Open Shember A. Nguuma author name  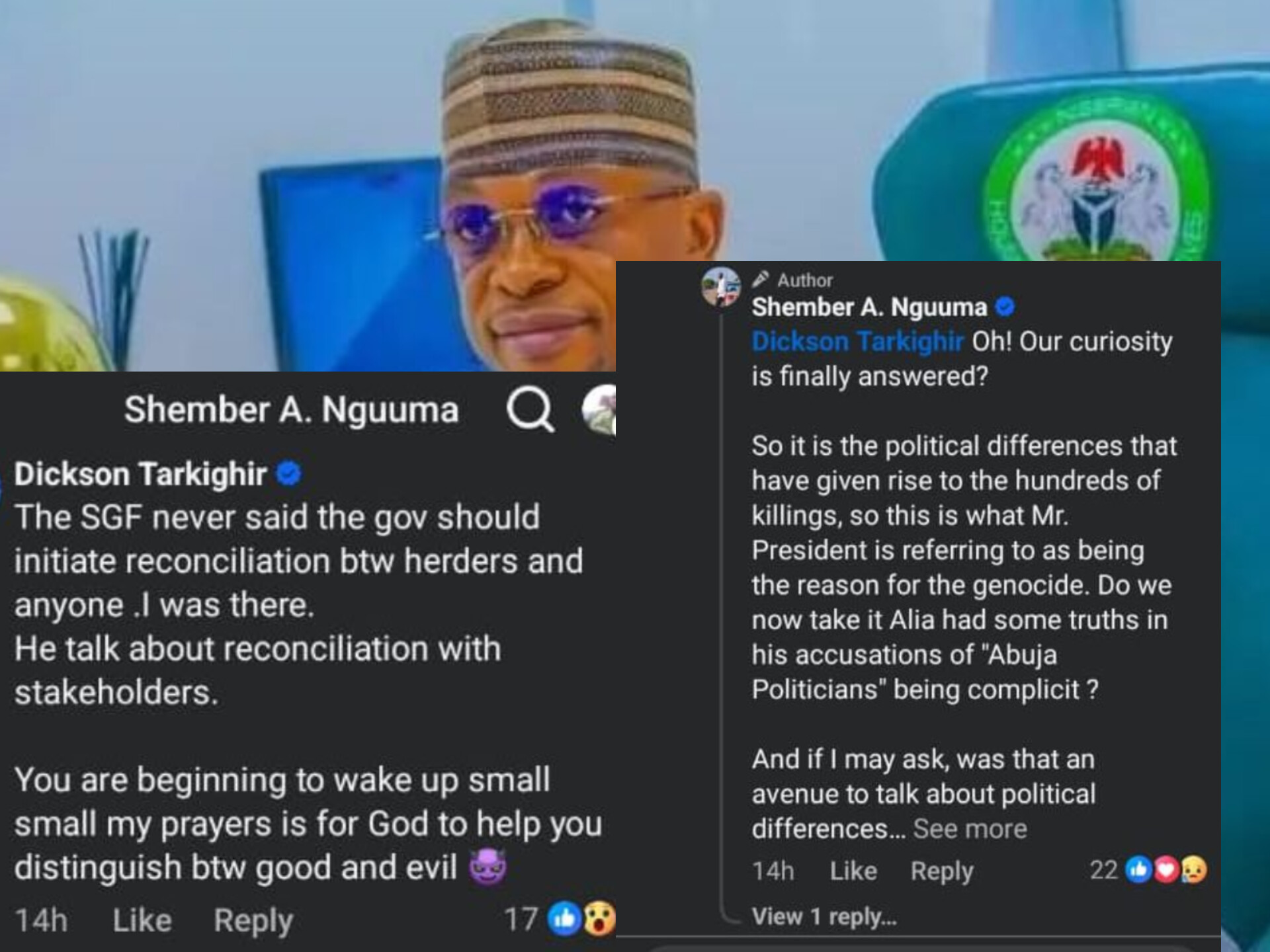pos(869,307)
